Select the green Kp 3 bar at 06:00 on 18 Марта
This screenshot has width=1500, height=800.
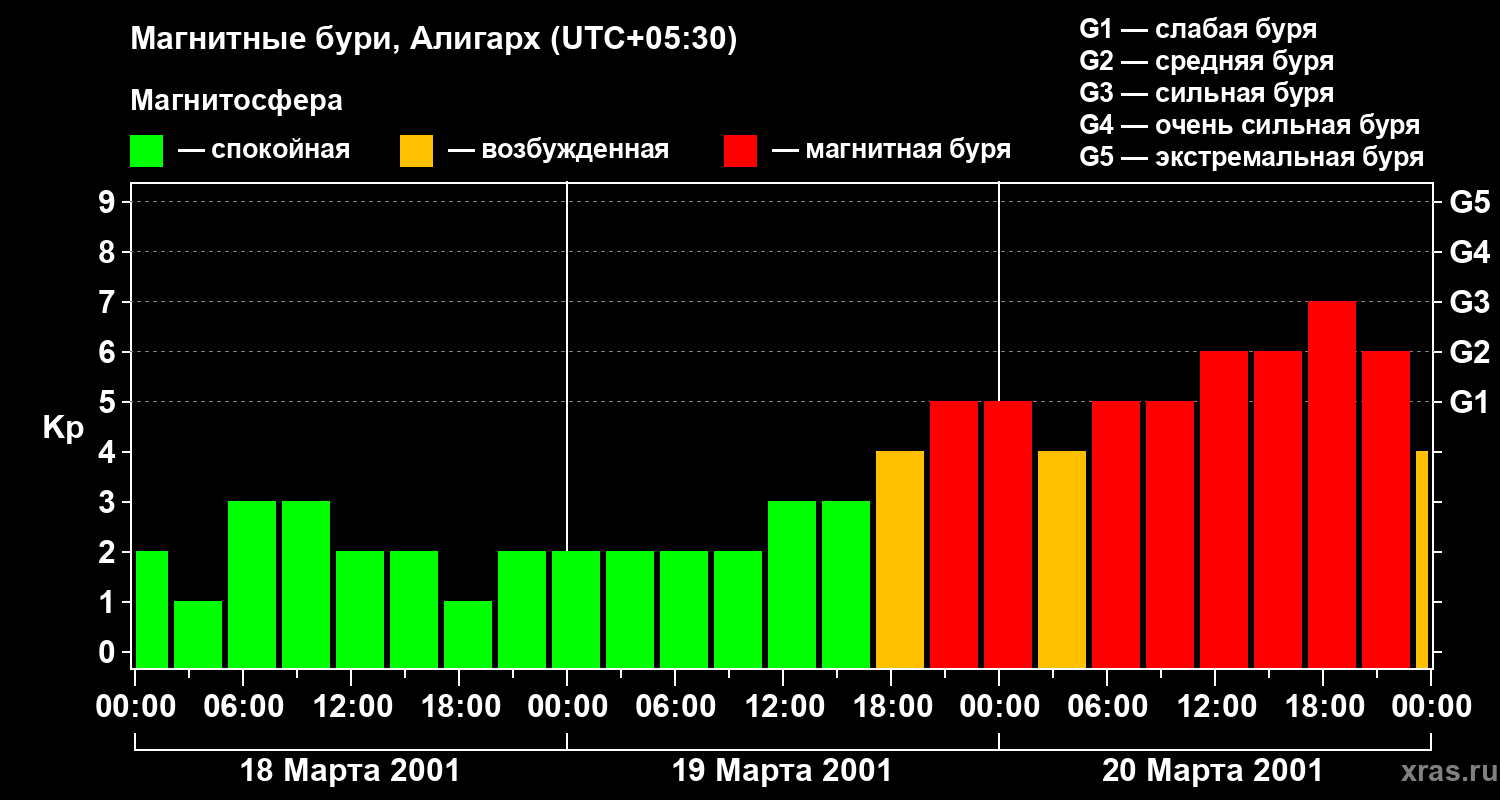point(252,585)
